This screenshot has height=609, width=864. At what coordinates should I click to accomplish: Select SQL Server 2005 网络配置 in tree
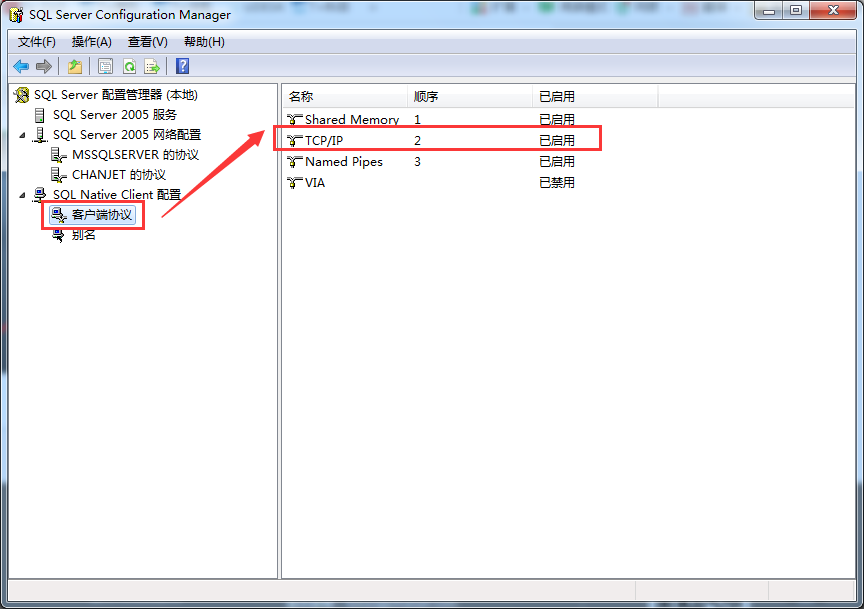point(127,134)
